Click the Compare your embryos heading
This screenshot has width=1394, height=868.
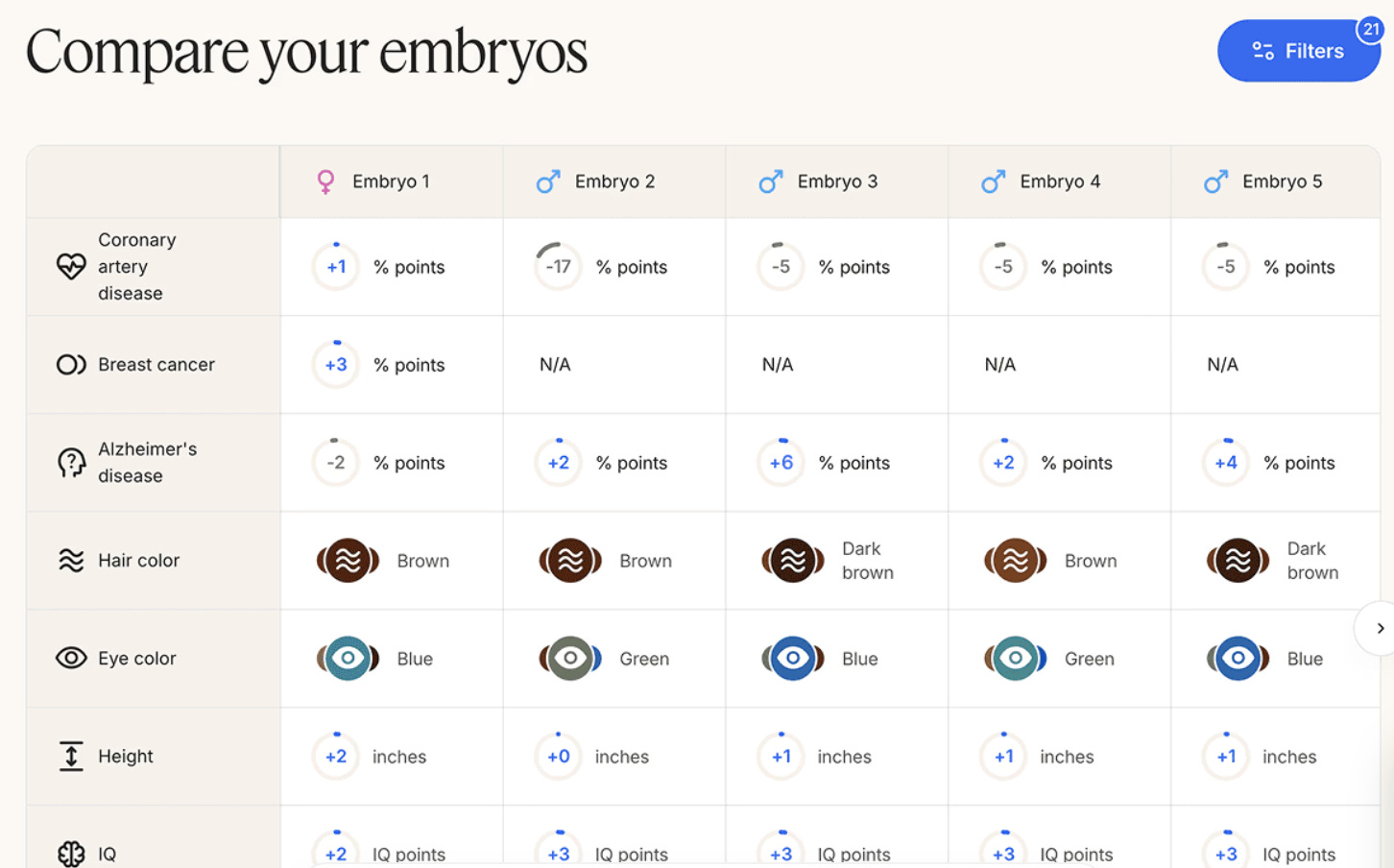coord(307,53)
